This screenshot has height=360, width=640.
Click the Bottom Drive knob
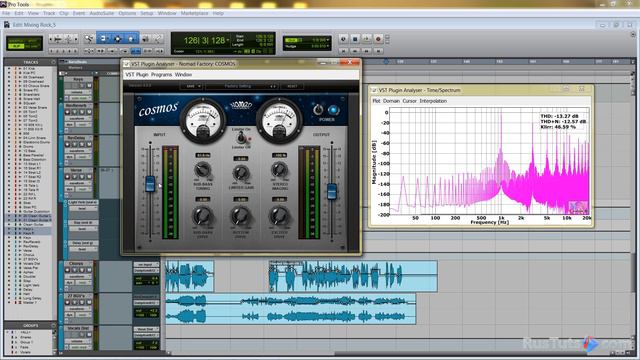pos(241,216)
